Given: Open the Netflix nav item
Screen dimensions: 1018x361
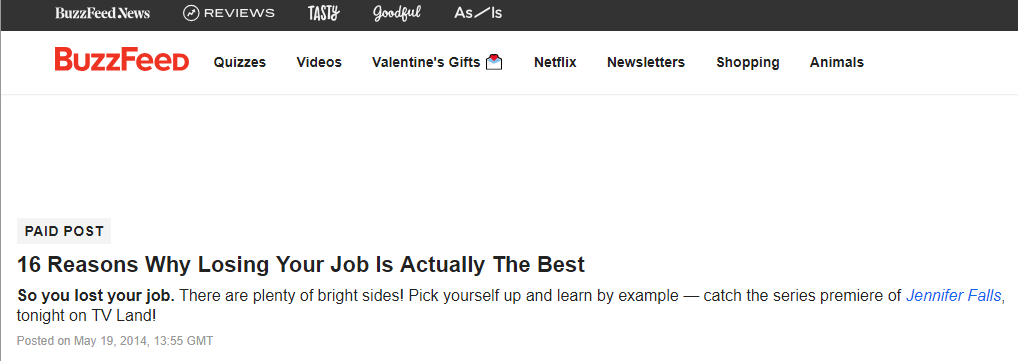Looking at the screenshot, I should [x=555, y=62].
